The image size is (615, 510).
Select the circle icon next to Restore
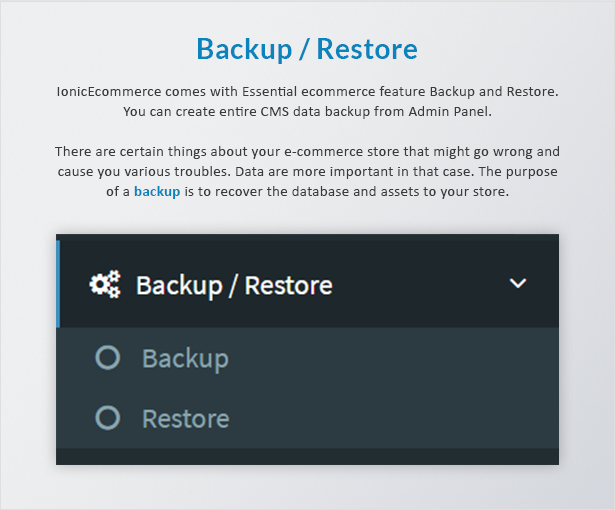[107, 417]
